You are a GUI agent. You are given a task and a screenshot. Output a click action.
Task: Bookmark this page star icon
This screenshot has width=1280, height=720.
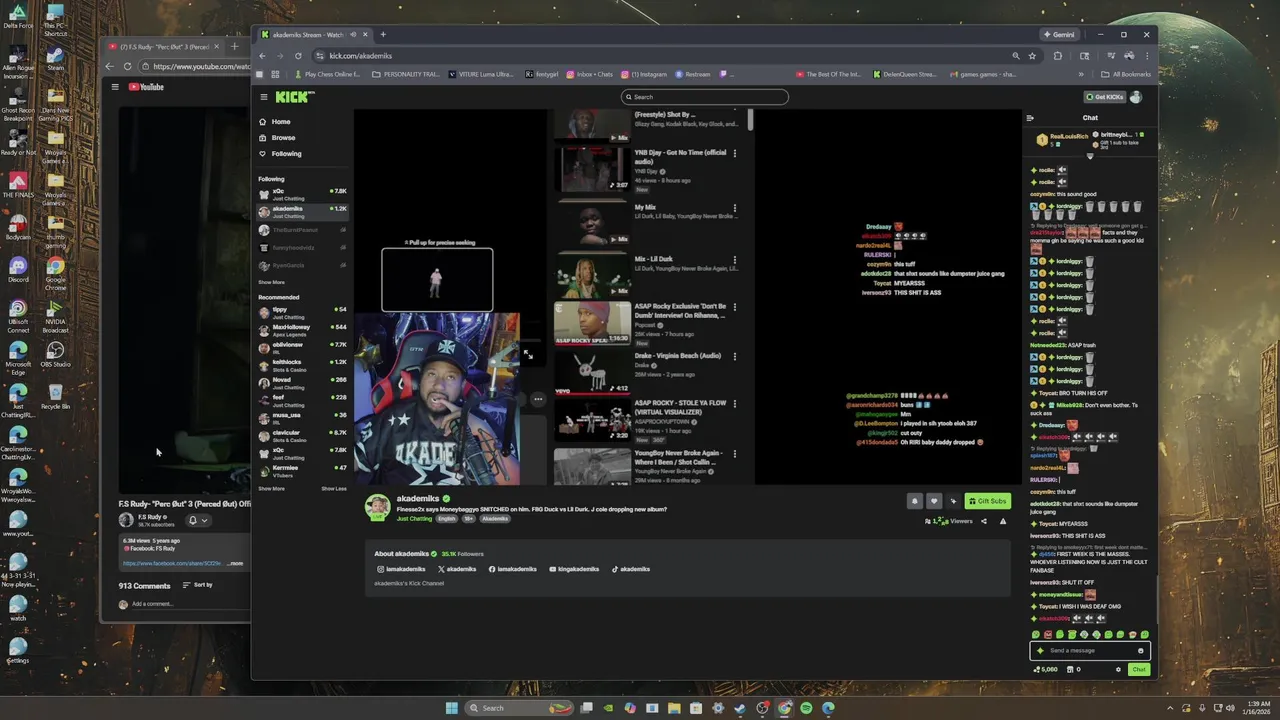1033,56
